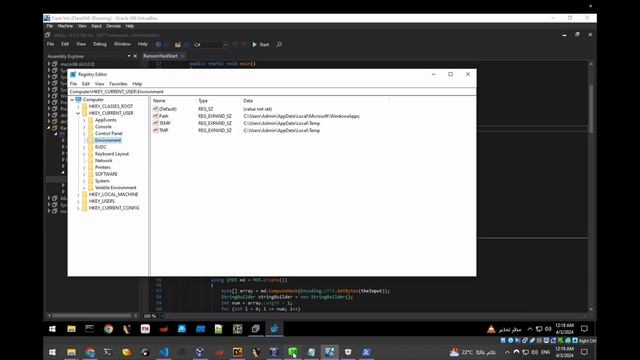Click the Assembly Explorer horizontal scrollbar
The height and width of the screenshot is (360, 640).
tap(92, 316)
